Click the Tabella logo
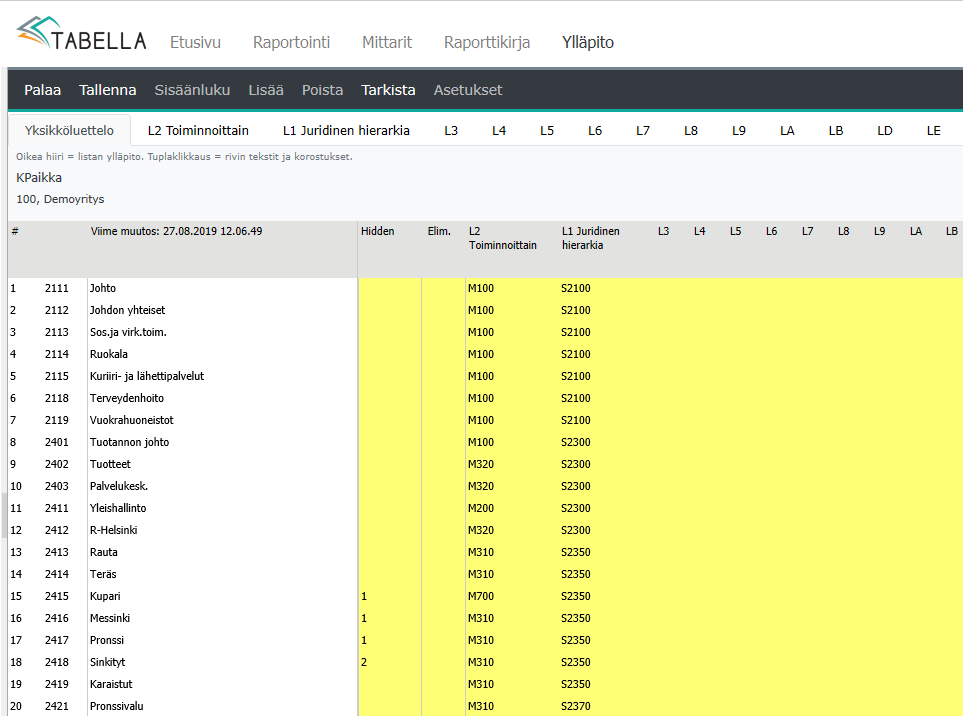The image size is (963, 716). (81, 35)
